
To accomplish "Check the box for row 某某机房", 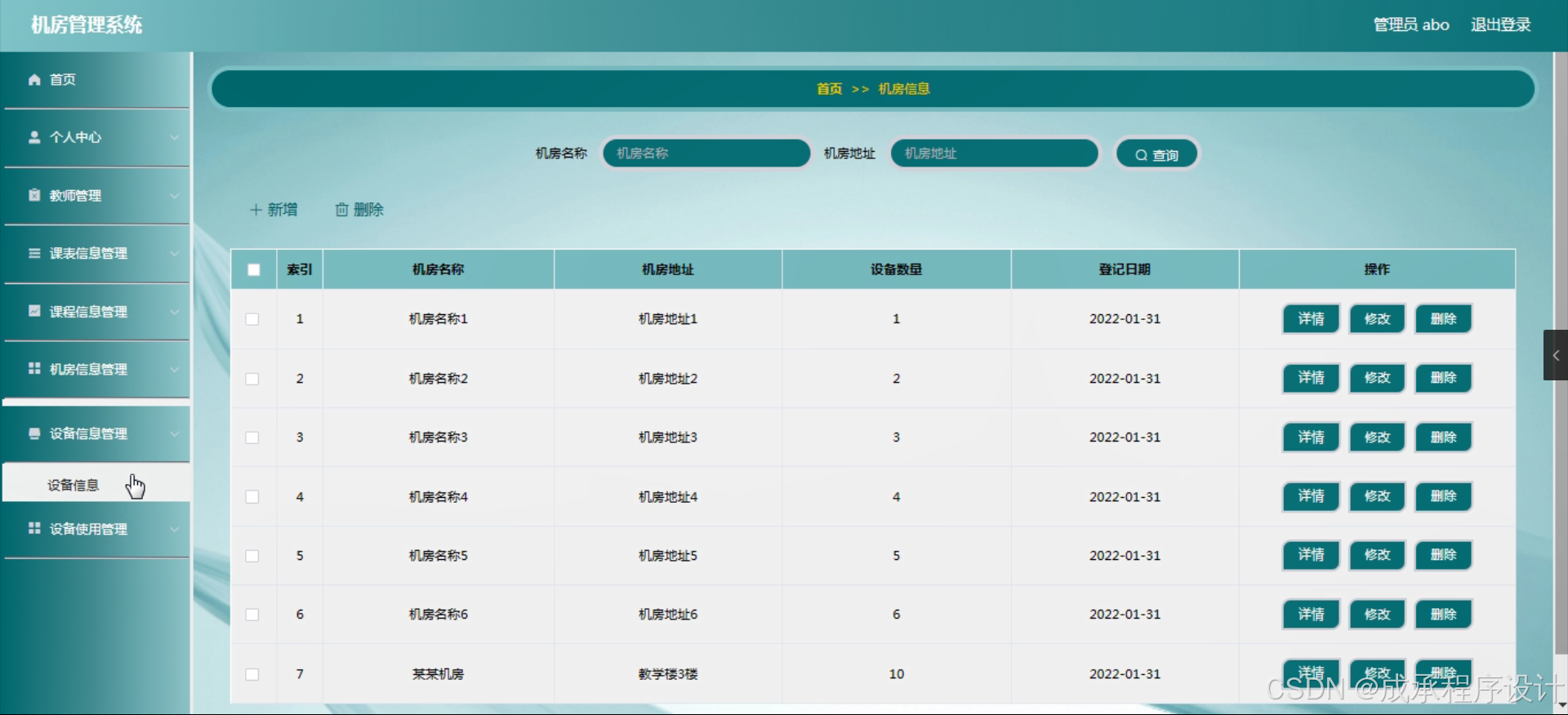I will [x=252, y=674].
